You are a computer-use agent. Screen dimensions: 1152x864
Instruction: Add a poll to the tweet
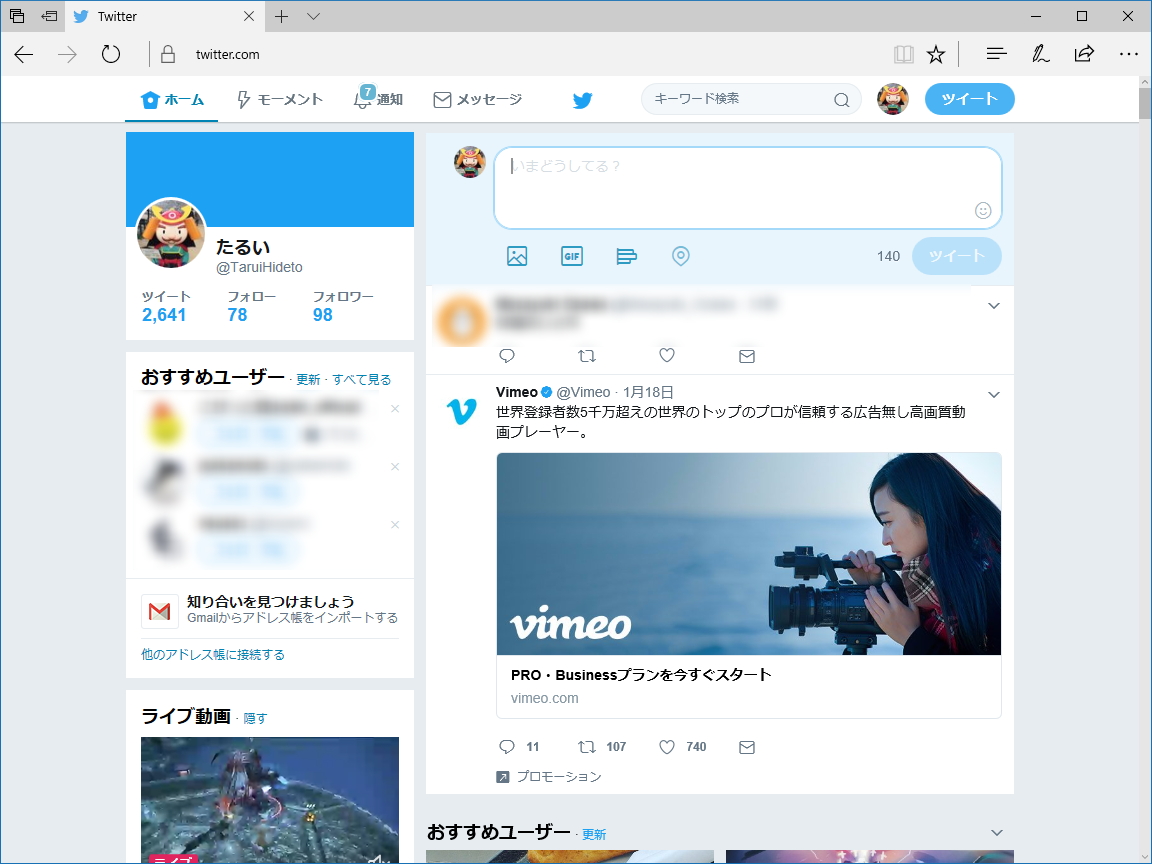pyautogui.click(x=626, y=256)
